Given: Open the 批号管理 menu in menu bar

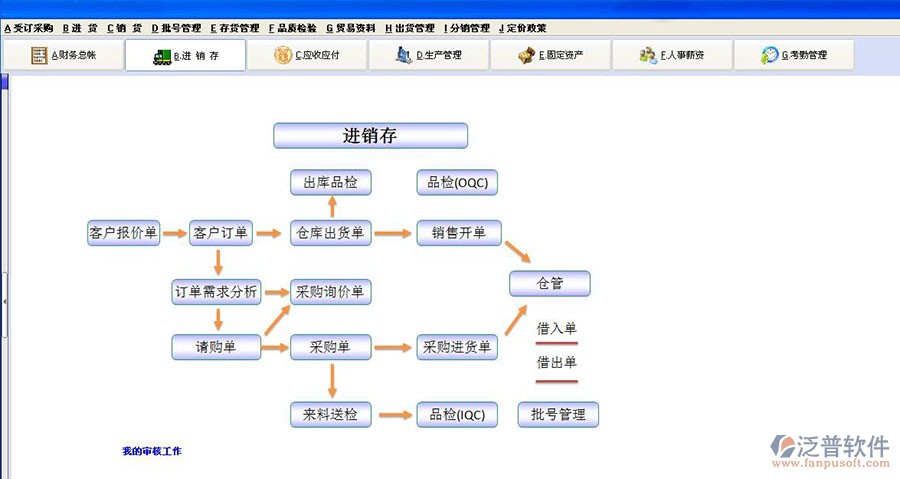Looking at the screenshot, I should point(176,28).
